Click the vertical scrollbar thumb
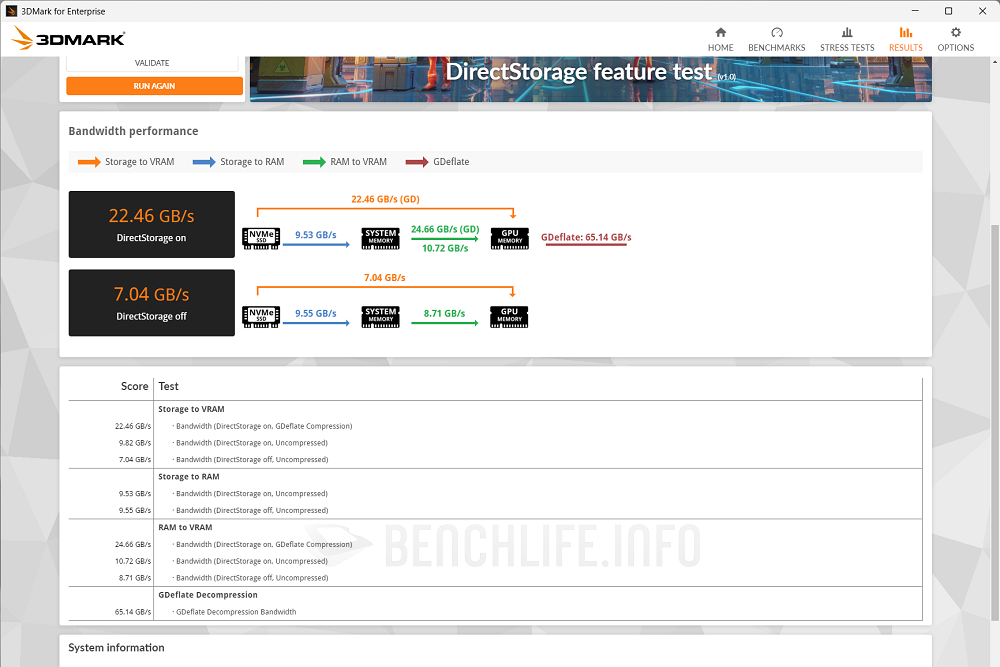1000x667 pixels. click(995, 423)
